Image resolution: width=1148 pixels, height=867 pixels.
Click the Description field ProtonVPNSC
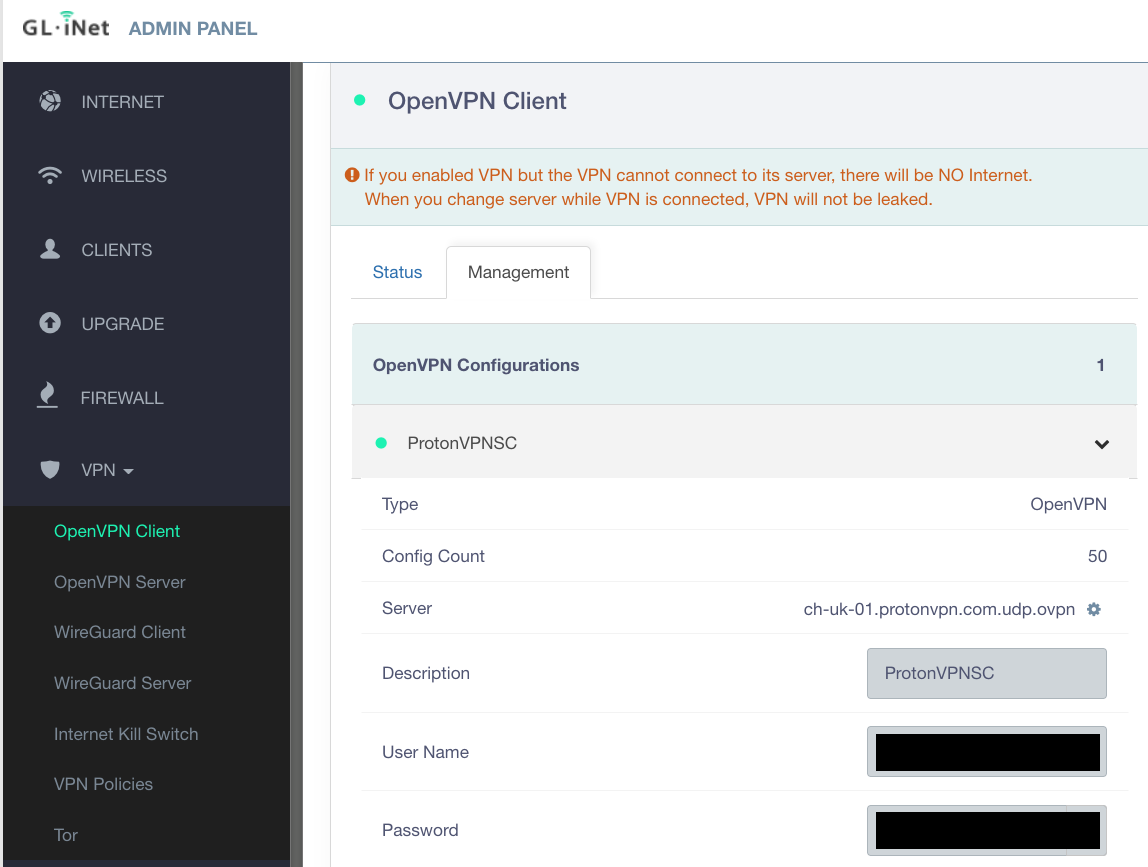click(x=986, y=673)
